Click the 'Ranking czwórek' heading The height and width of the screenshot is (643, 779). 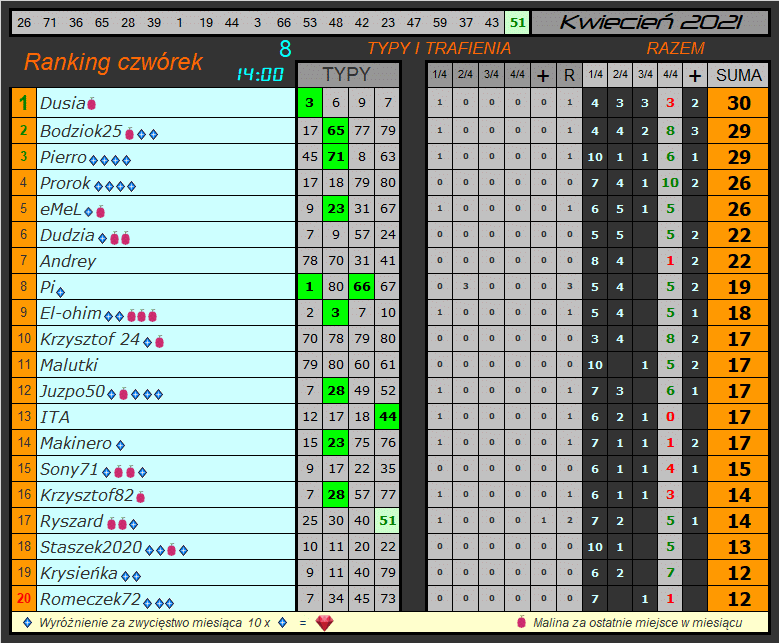114,62
